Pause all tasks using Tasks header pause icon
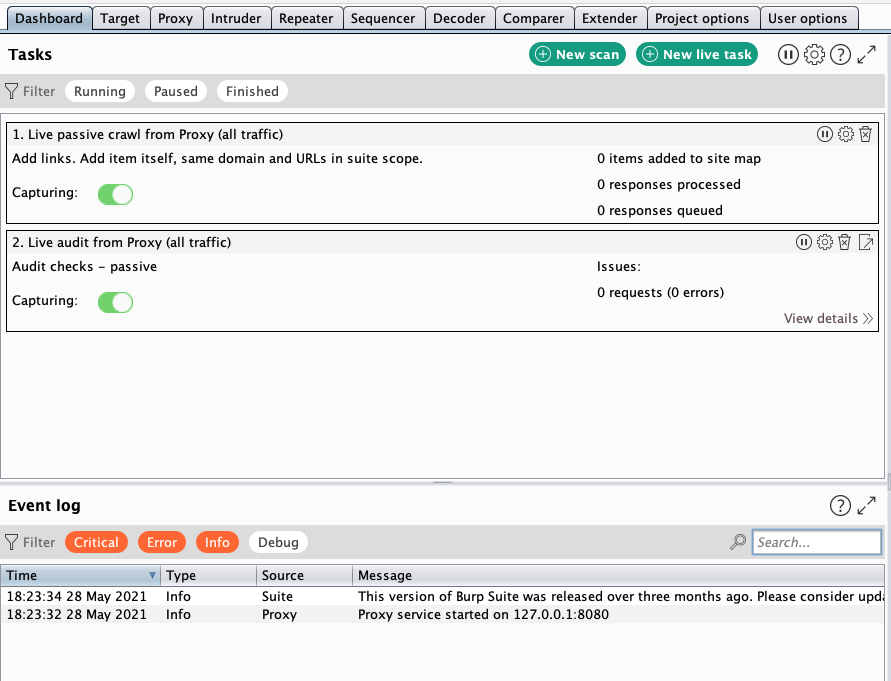The width and height of the screenshot is (891, 681). pos(788,55)
